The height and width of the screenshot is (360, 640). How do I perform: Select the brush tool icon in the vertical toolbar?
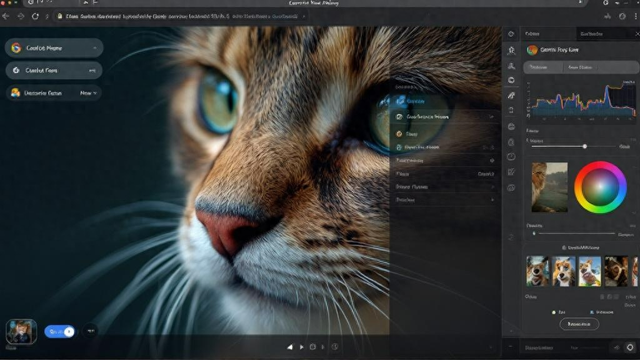coord(511,96)
